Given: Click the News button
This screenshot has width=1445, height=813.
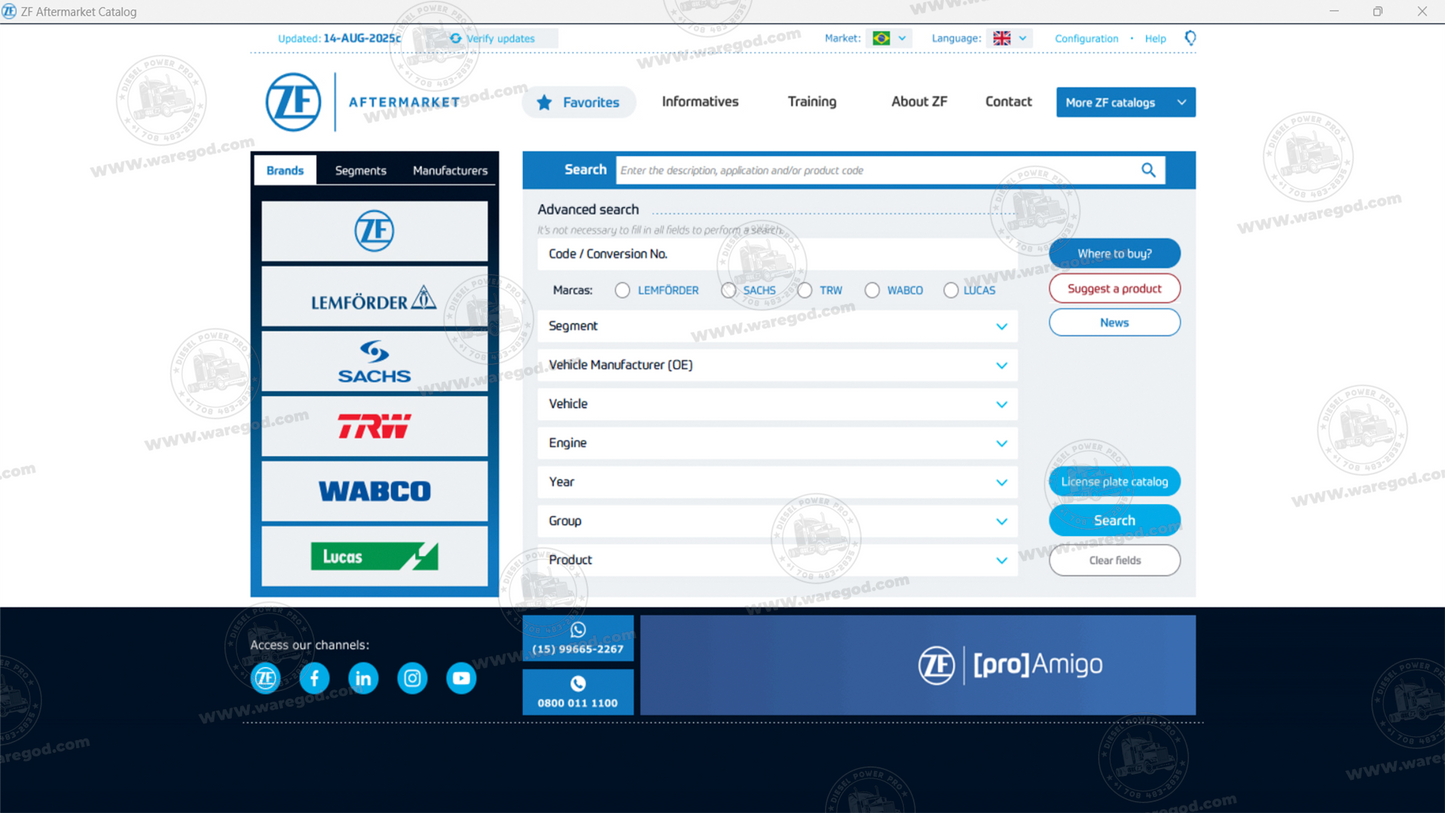Looking at the screenshot, I should pos(1114,322).
